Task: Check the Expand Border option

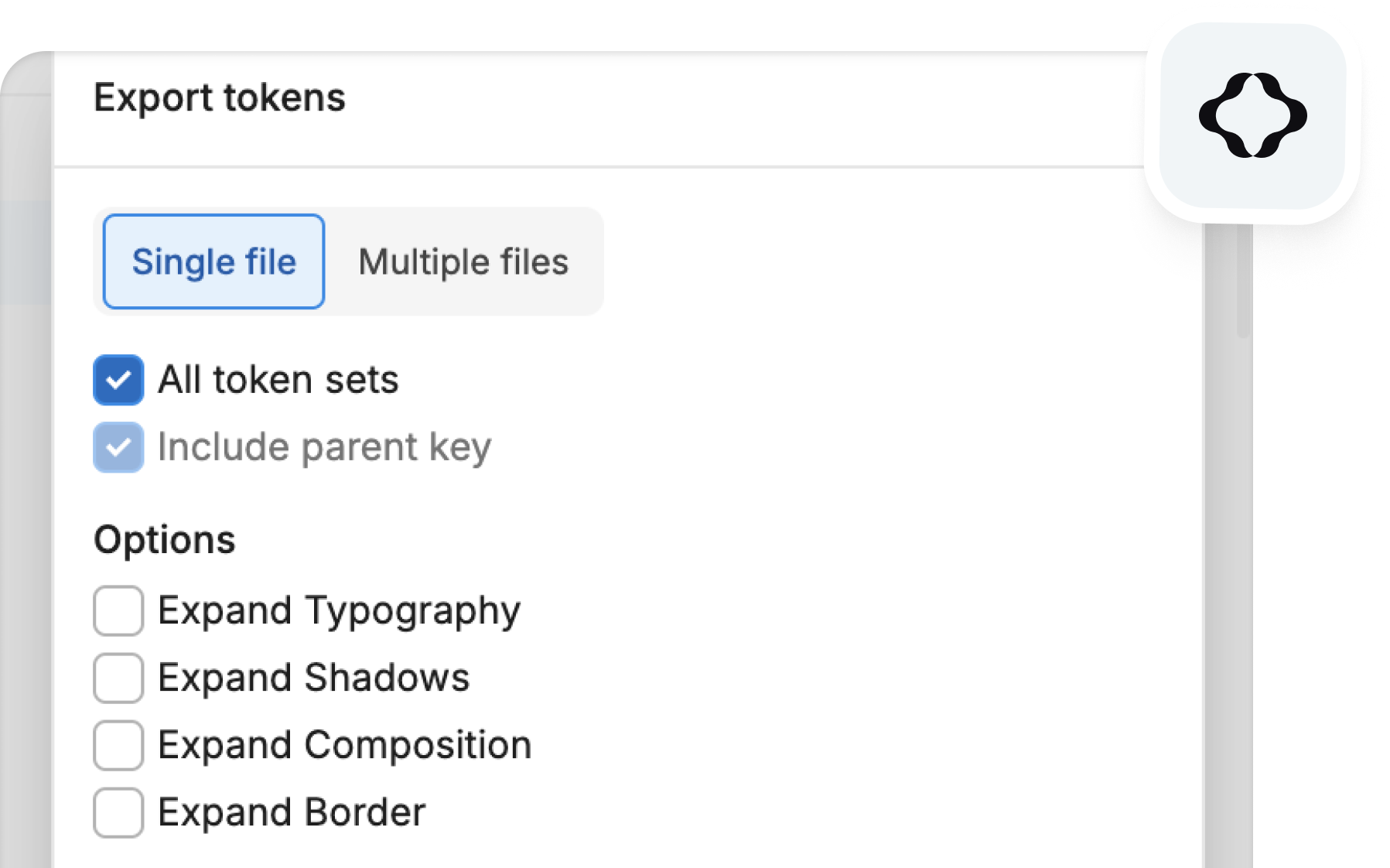Action: [118, 812]
